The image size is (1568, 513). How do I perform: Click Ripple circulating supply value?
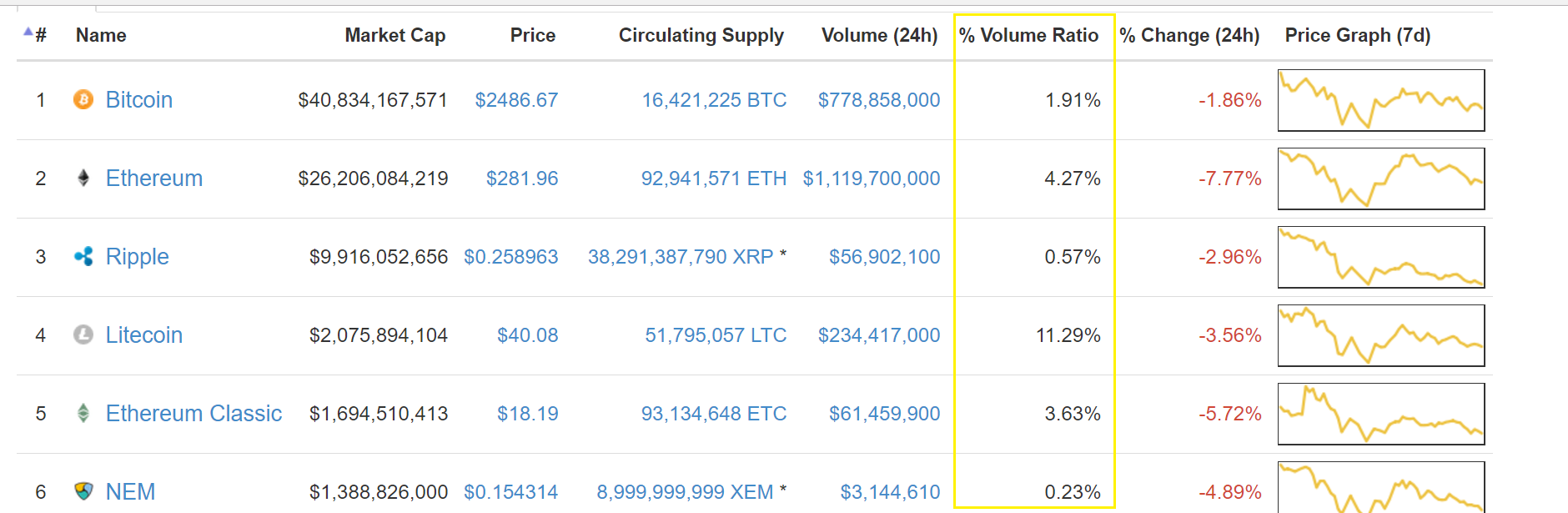[687, 257]
